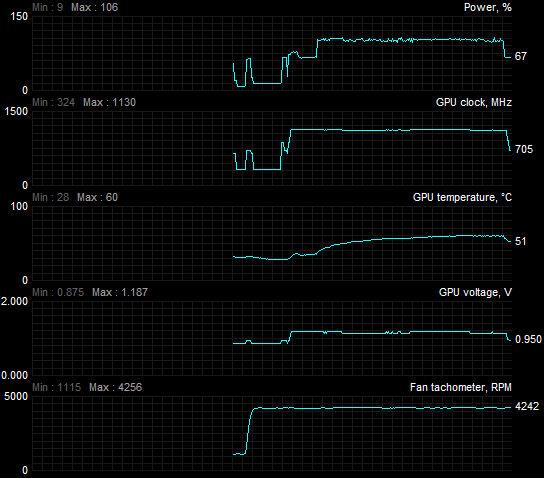544x478 pixels.
Task: Click the voltage Min 0.875 Max 1.187 readout
Action: coord(90,292)
